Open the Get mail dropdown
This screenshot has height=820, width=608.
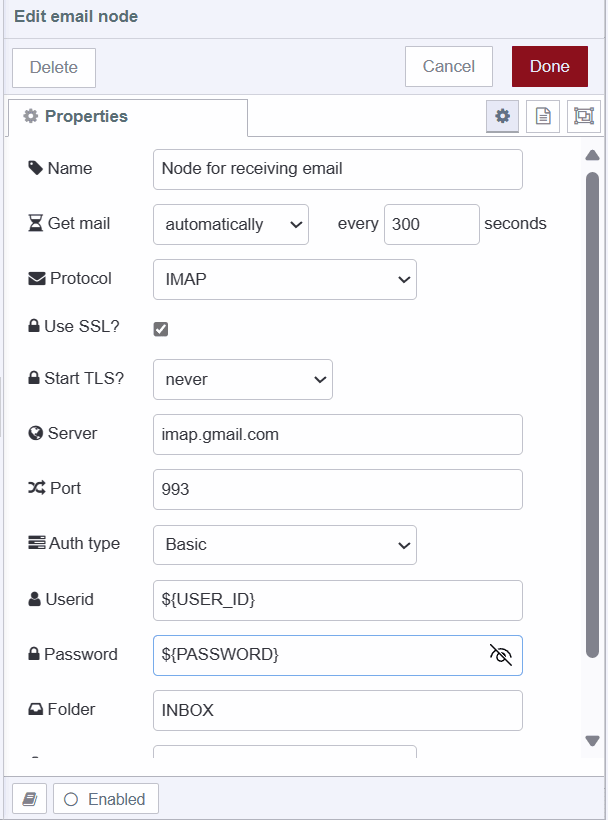click(231, 224)
